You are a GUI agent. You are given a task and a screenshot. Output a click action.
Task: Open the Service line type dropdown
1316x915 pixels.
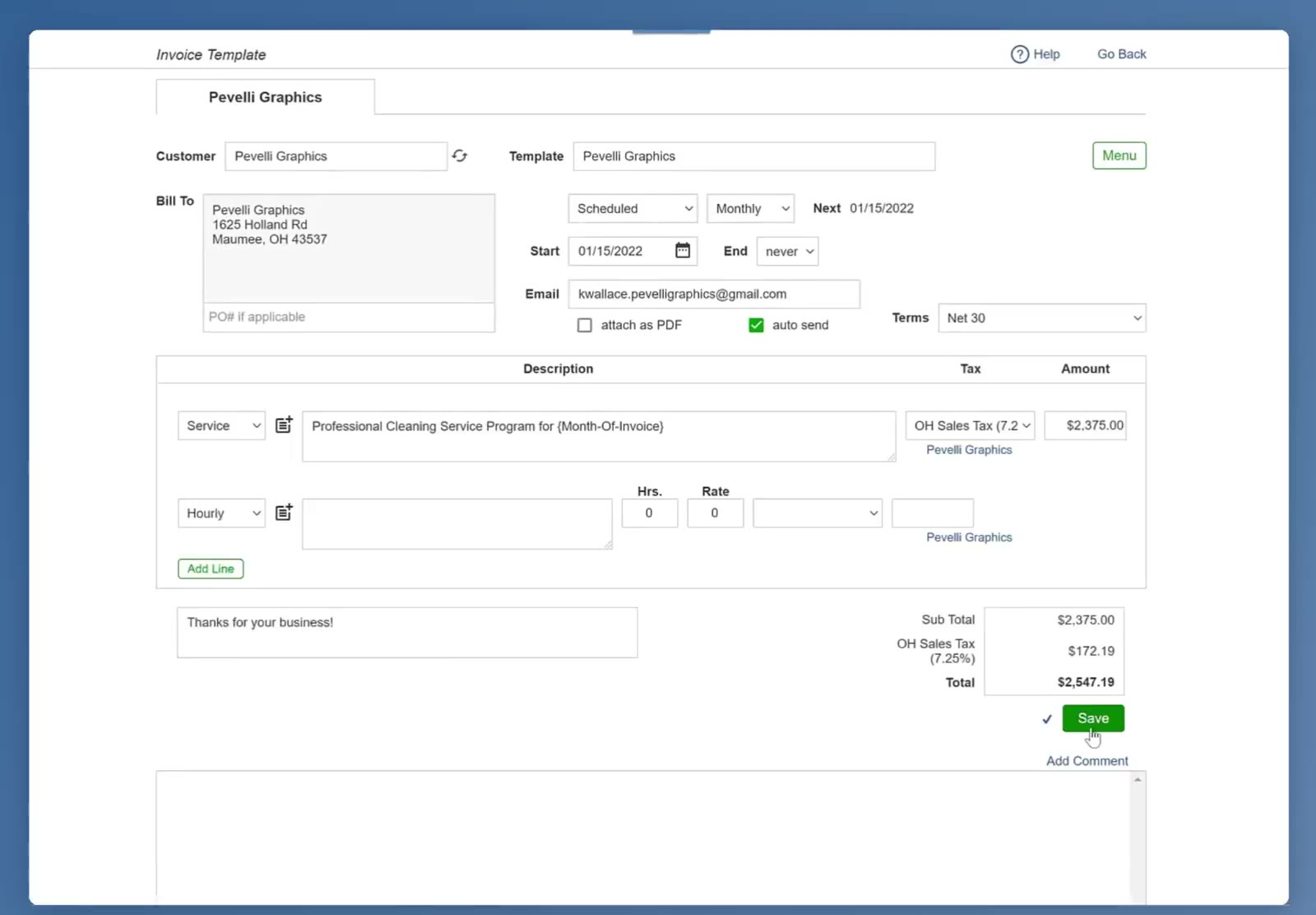point(221,425)
